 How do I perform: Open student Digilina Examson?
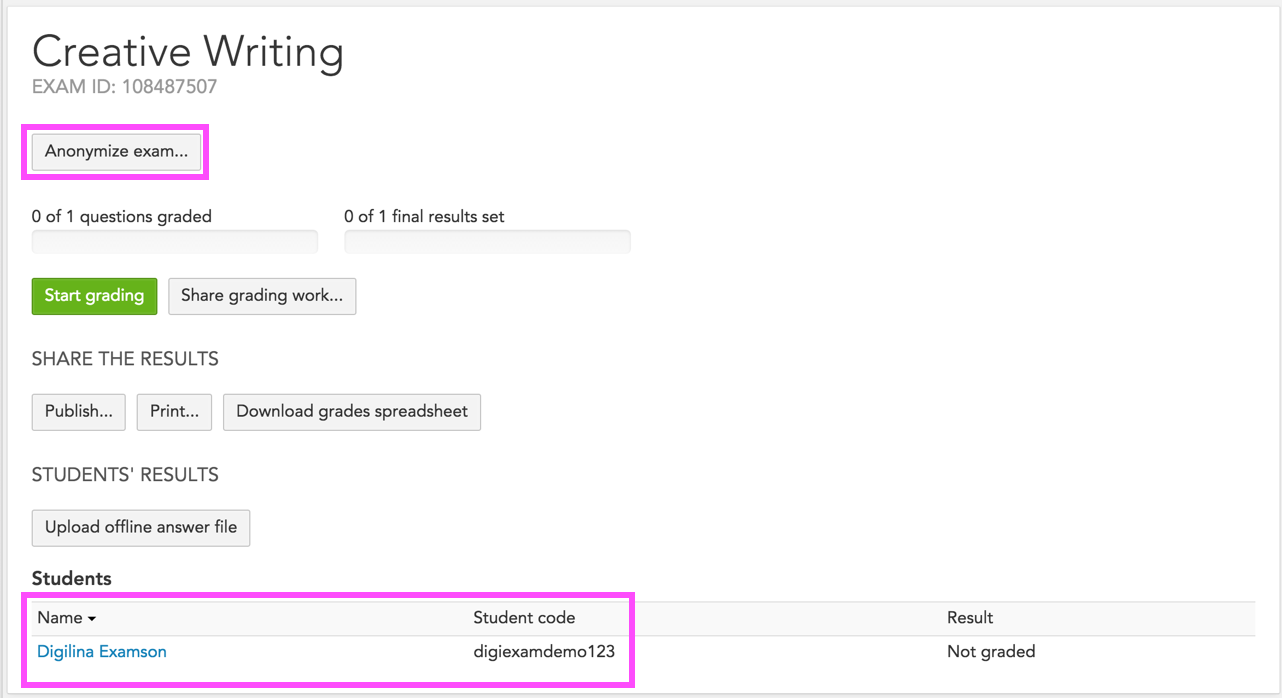tap(102, 652)
